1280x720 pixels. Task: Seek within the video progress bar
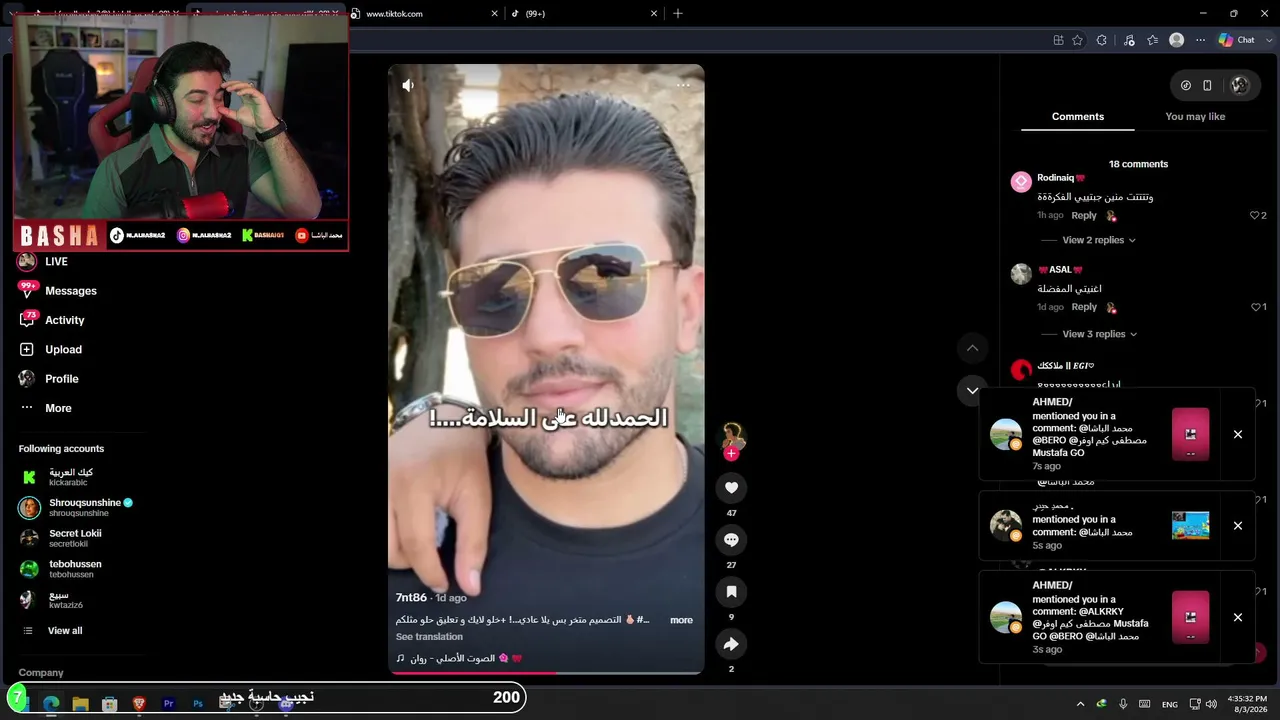coord(546,673)
